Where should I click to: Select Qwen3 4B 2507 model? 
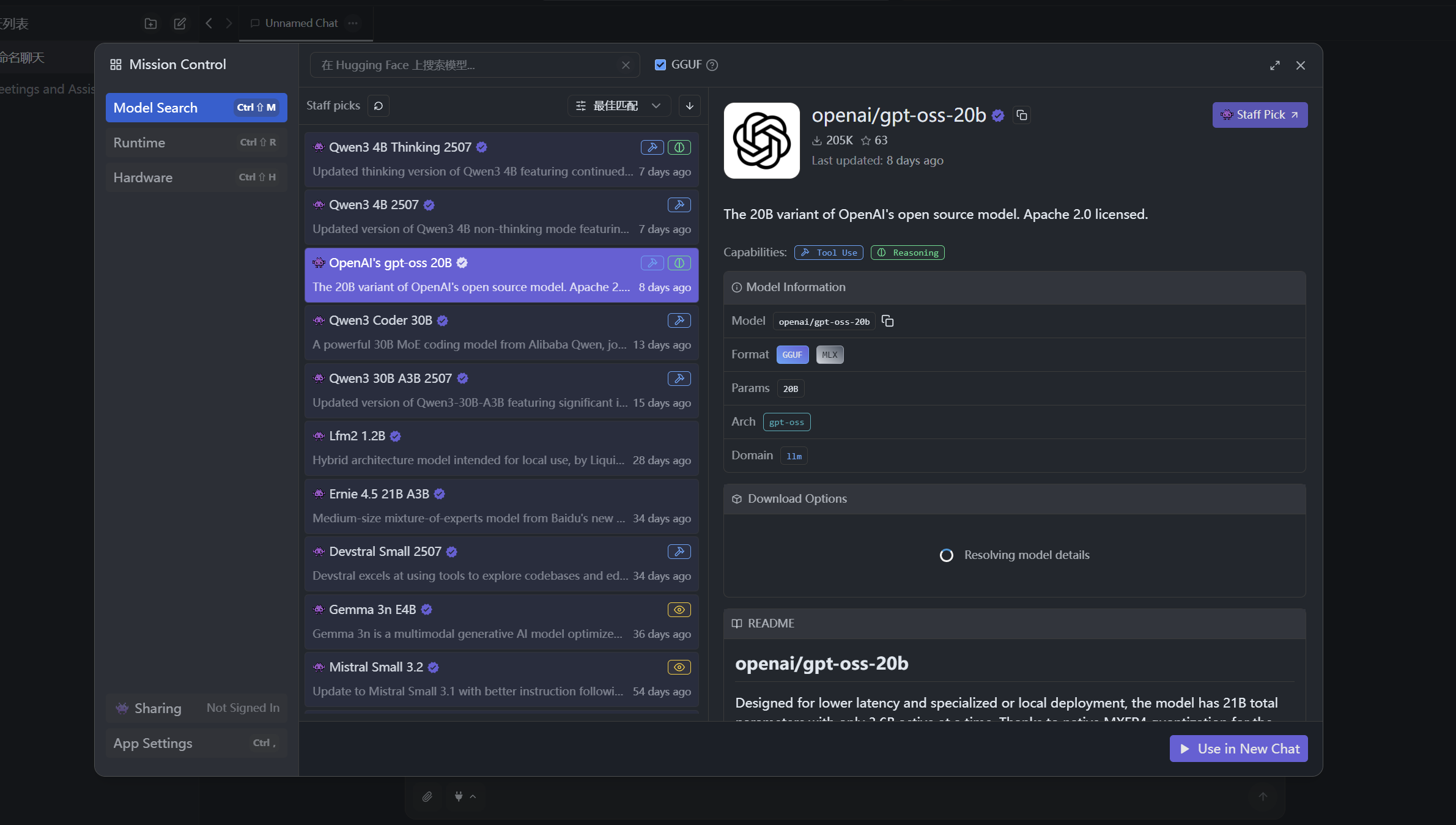pos(501,217)
